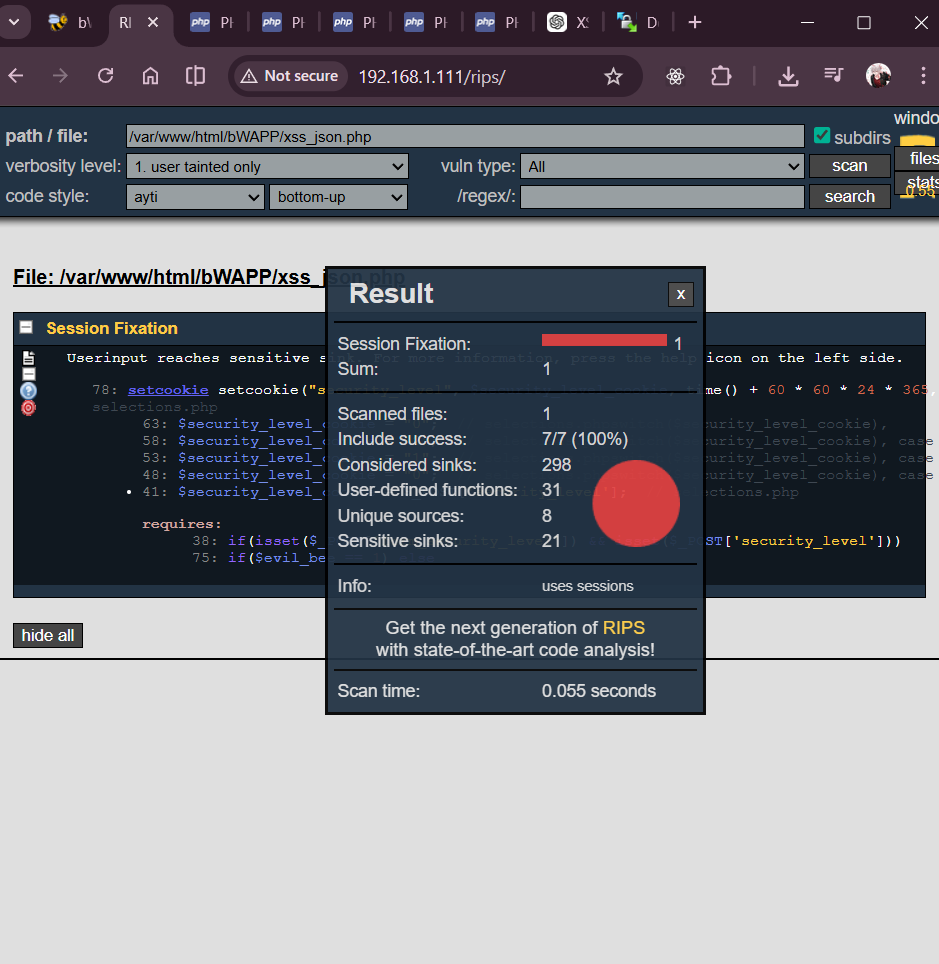This screenshot has height=964, width=939.
Task: Open the browser extensions puzzle icon
Action: click(x=721, y=77)
